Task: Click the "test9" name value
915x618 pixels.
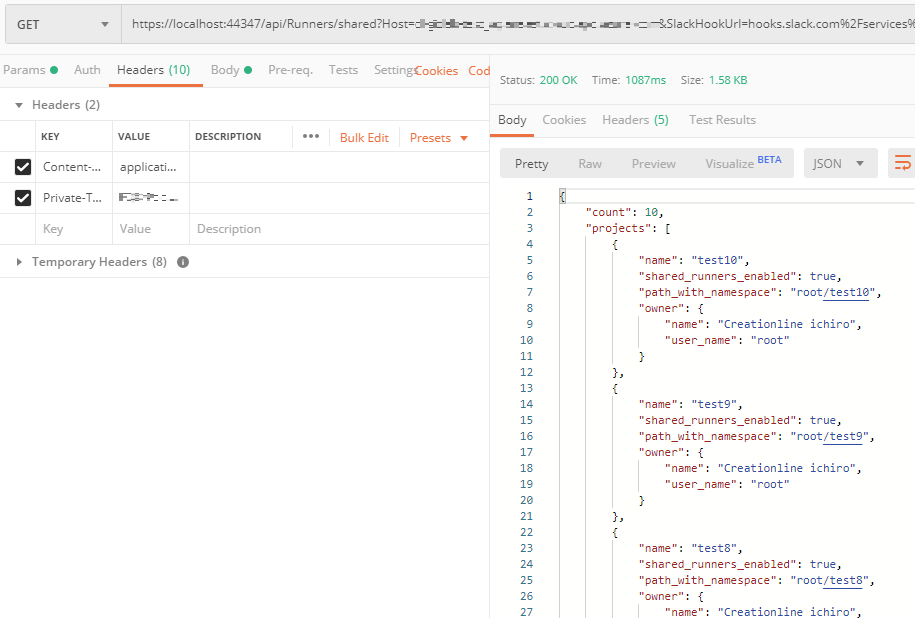Action: coord(714,404)
